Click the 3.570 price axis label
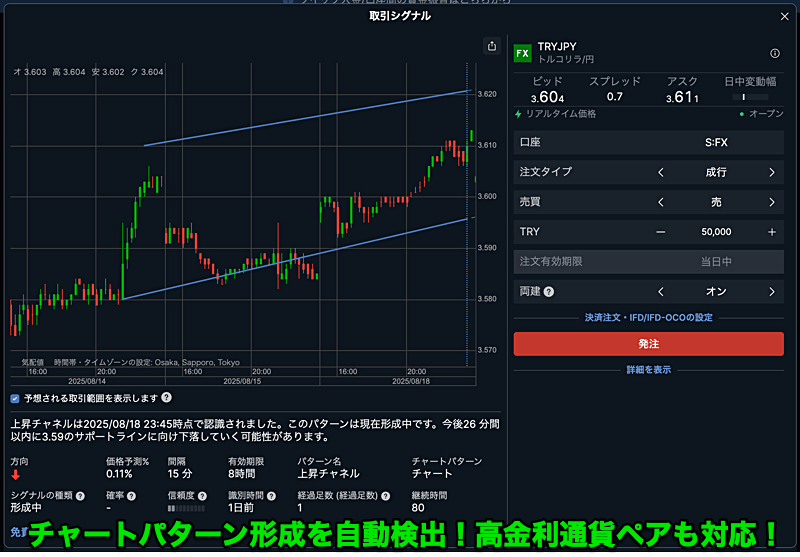 click(487, 350)
